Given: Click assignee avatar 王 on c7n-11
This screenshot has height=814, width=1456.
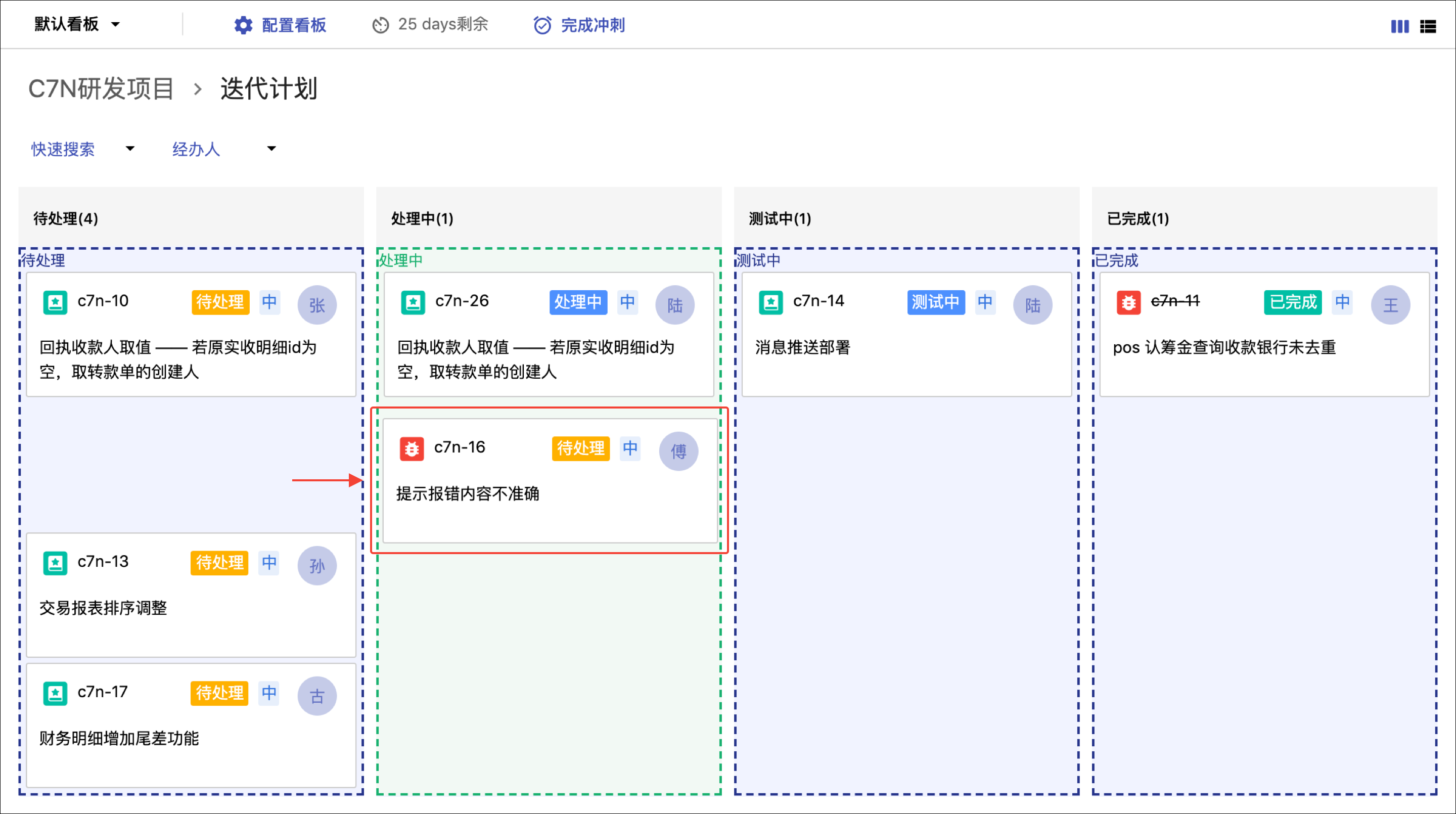Looking at the screenshot, I should pyautogui.click(x=1390, y=305).
